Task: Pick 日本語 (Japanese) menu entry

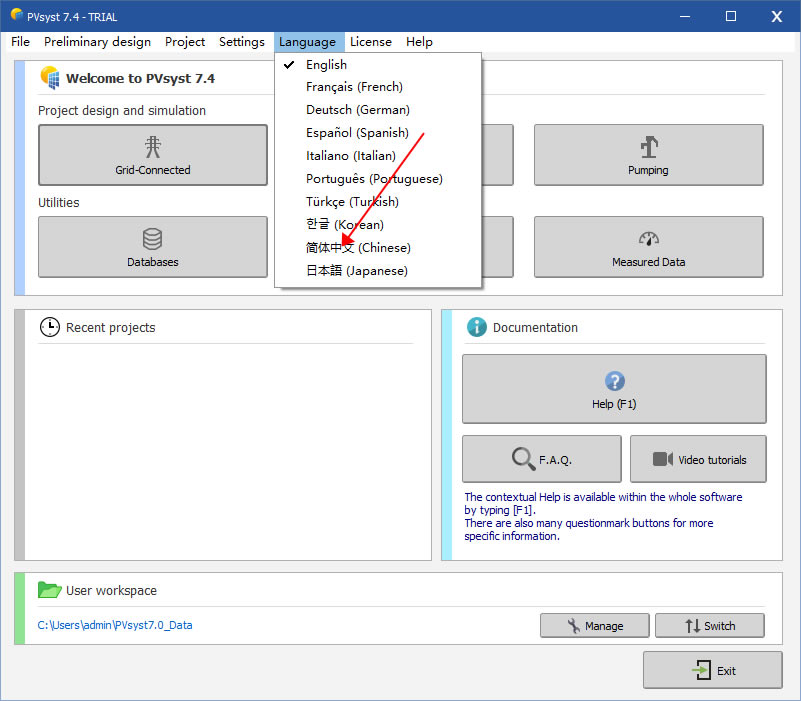Action: pyautogui.click(x=356, y=271)
